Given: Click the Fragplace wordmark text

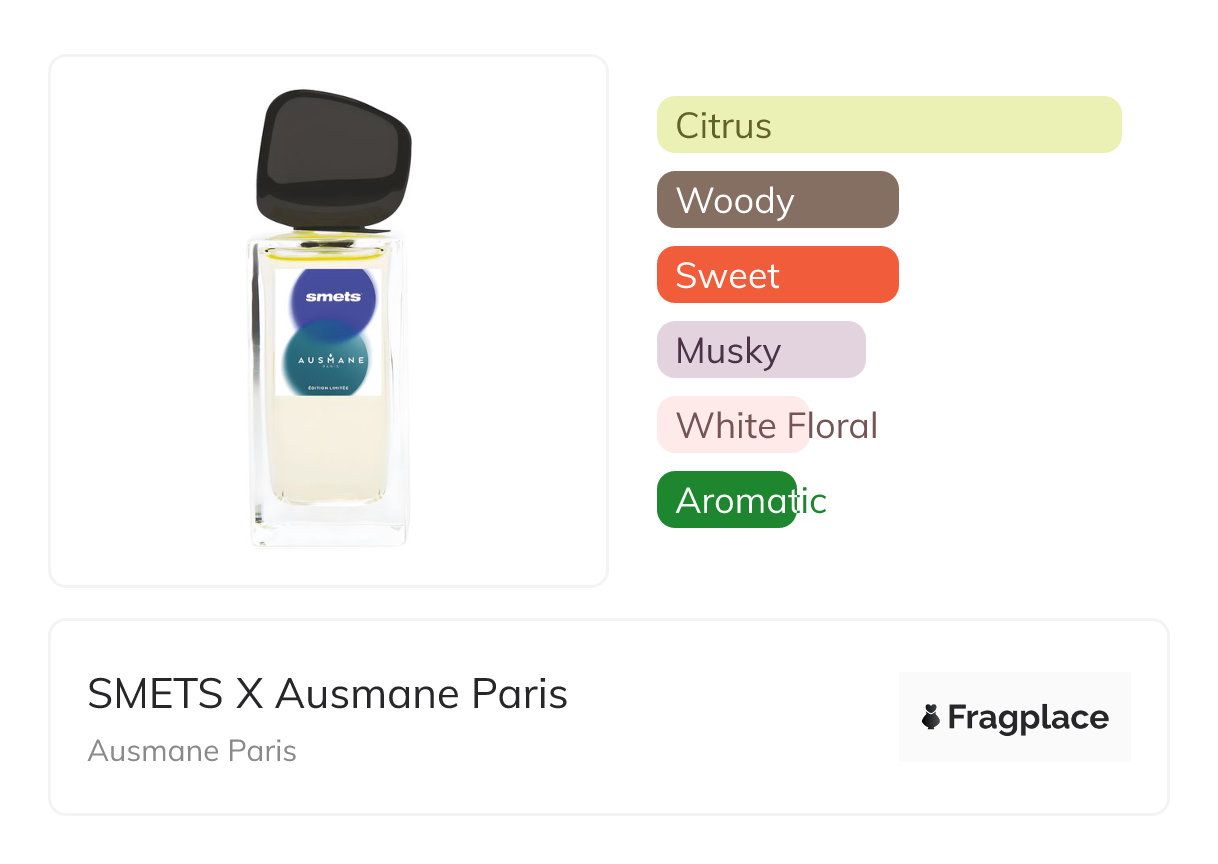Looking at the screenshot, I should coord(1028,717).
